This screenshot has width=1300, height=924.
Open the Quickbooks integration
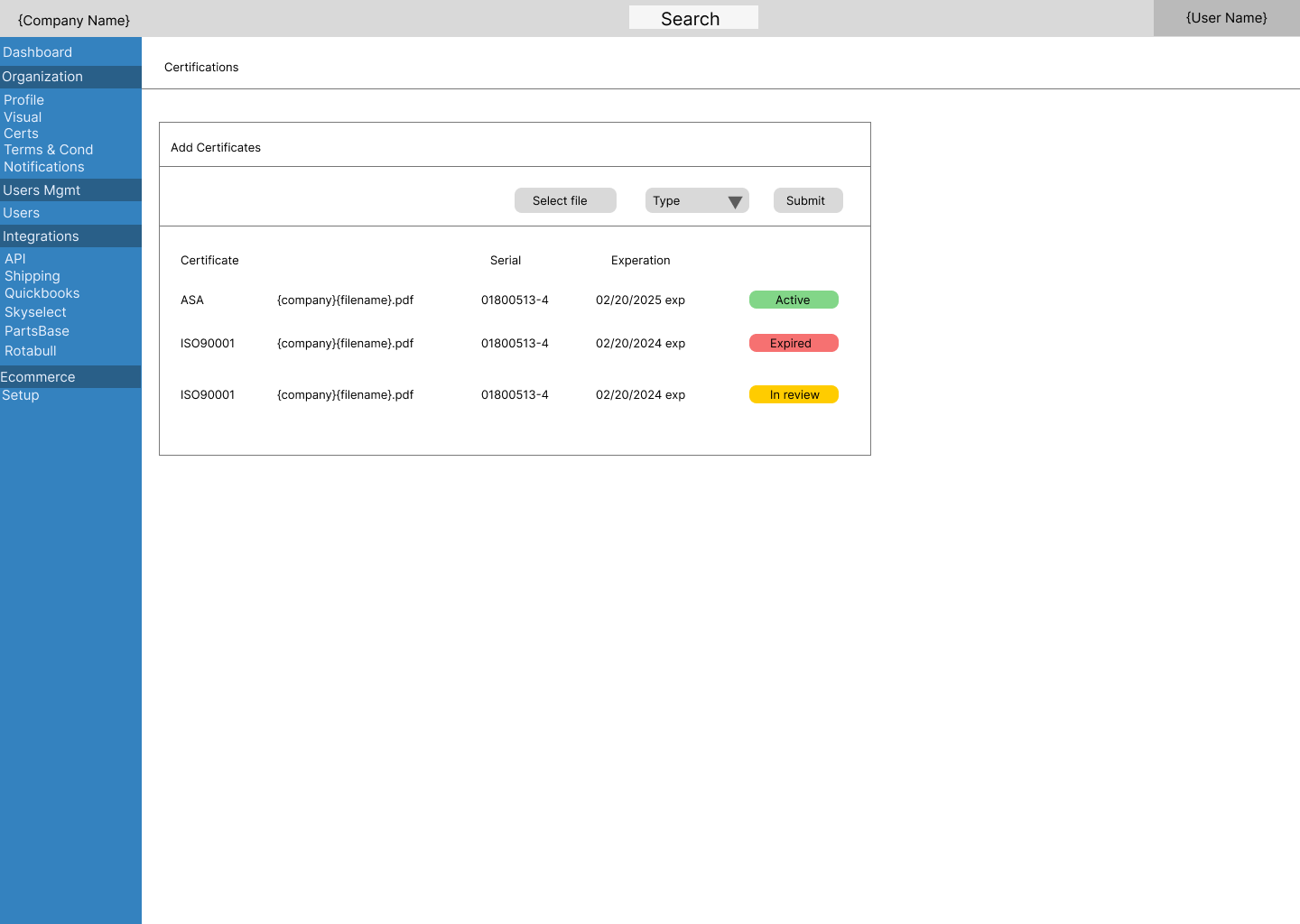pyautogui.click(x=42, y=293)
